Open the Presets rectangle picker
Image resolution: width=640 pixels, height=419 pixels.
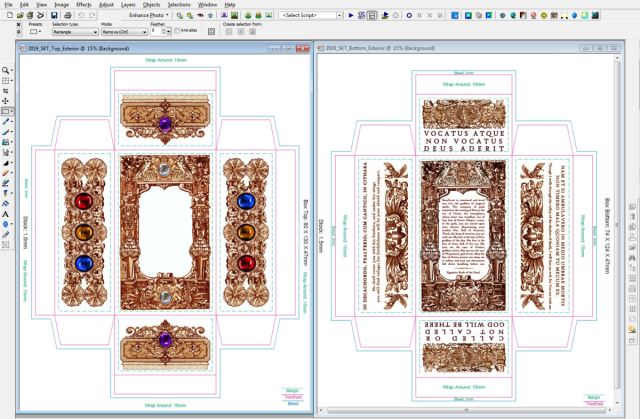34,31
